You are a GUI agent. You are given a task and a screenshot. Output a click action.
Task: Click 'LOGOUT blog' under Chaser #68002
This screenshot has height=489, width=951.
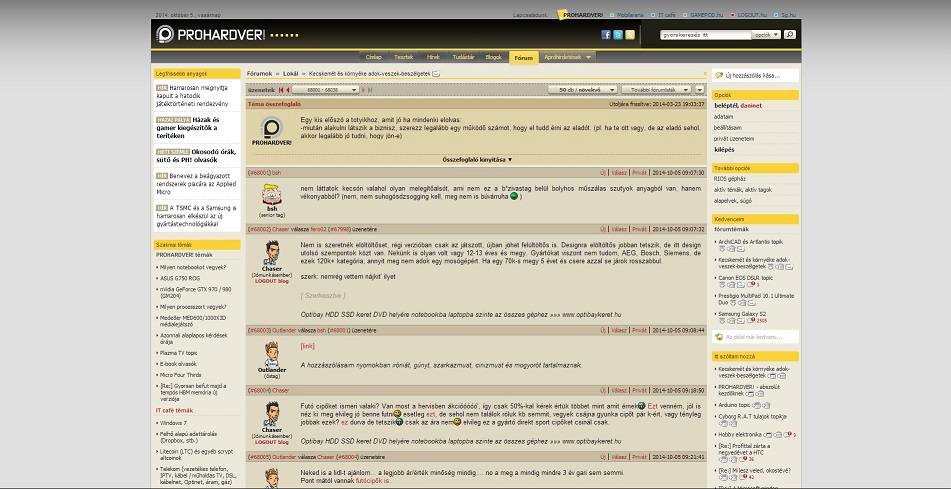tap(272, 282)
